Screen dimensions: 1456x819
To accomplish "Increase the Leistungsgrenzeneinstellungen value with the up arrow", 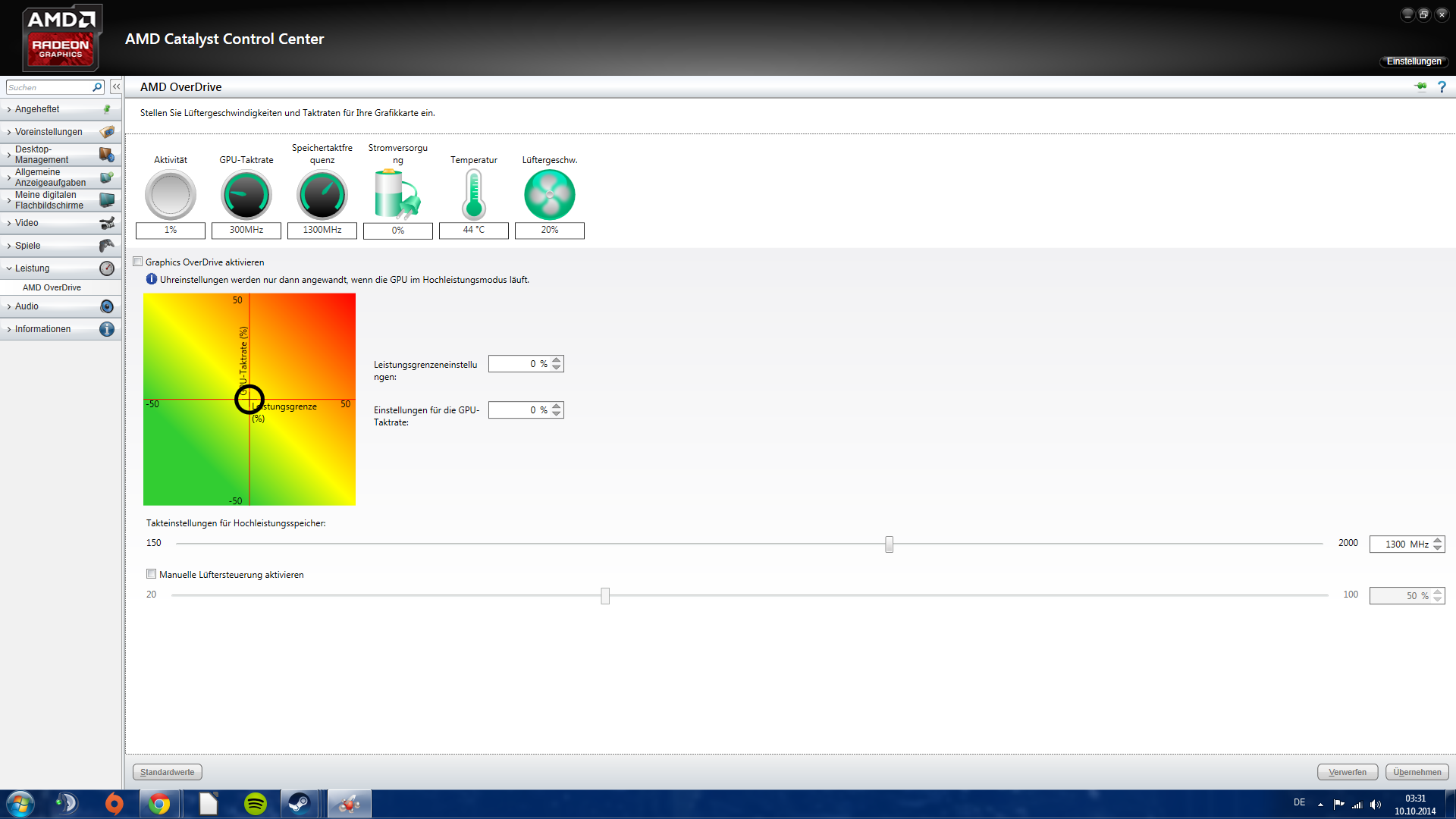I will click(557, 360).
